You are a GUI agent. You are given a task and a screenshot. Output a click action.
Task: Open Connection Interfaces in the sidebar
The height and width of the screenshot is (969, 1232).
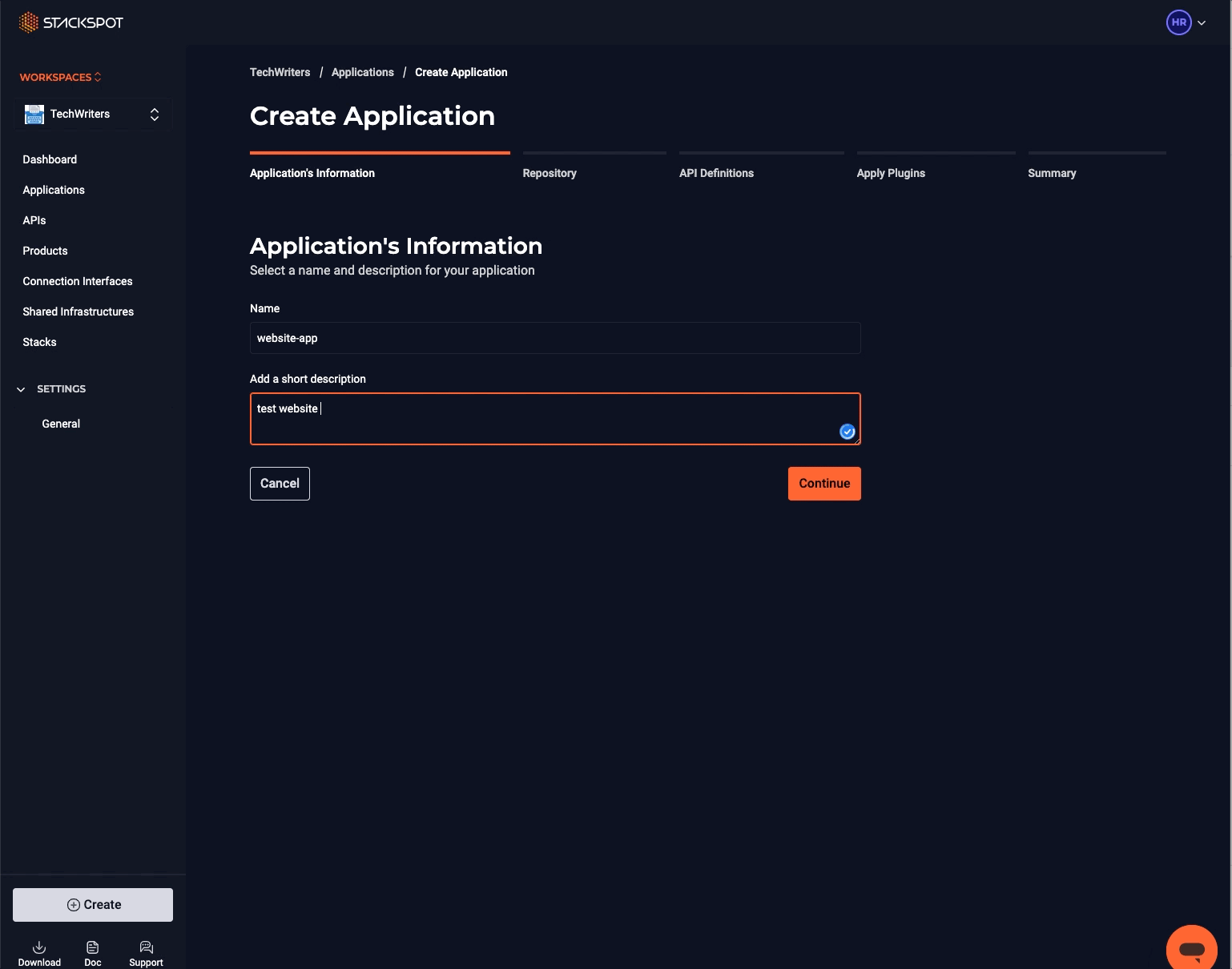point(78,281)
